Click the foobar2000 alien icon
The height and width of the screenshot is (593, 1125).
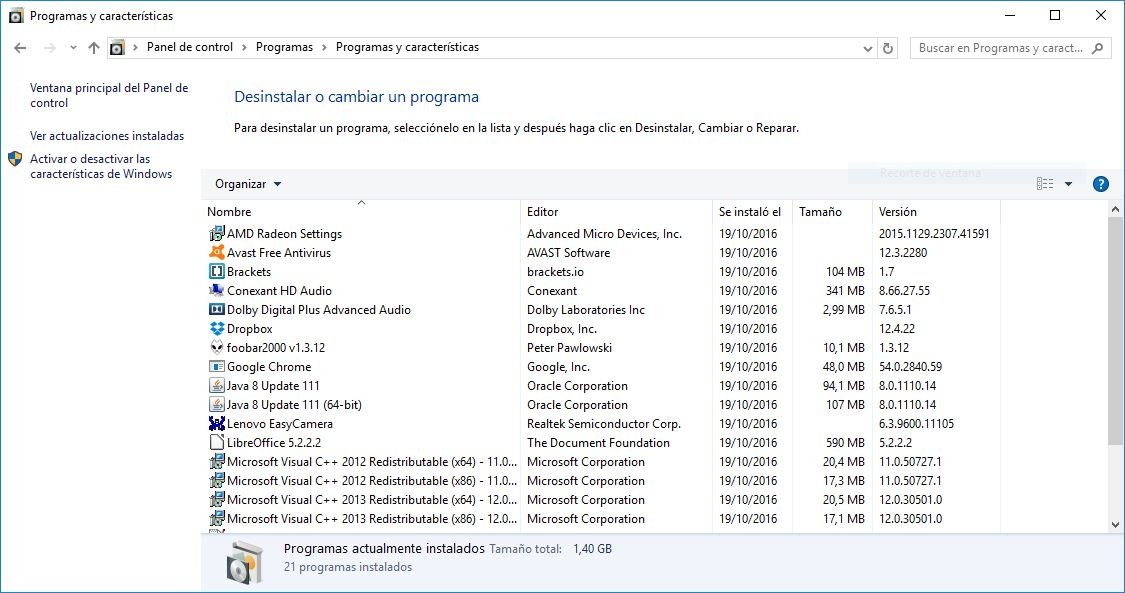[217, 348]
